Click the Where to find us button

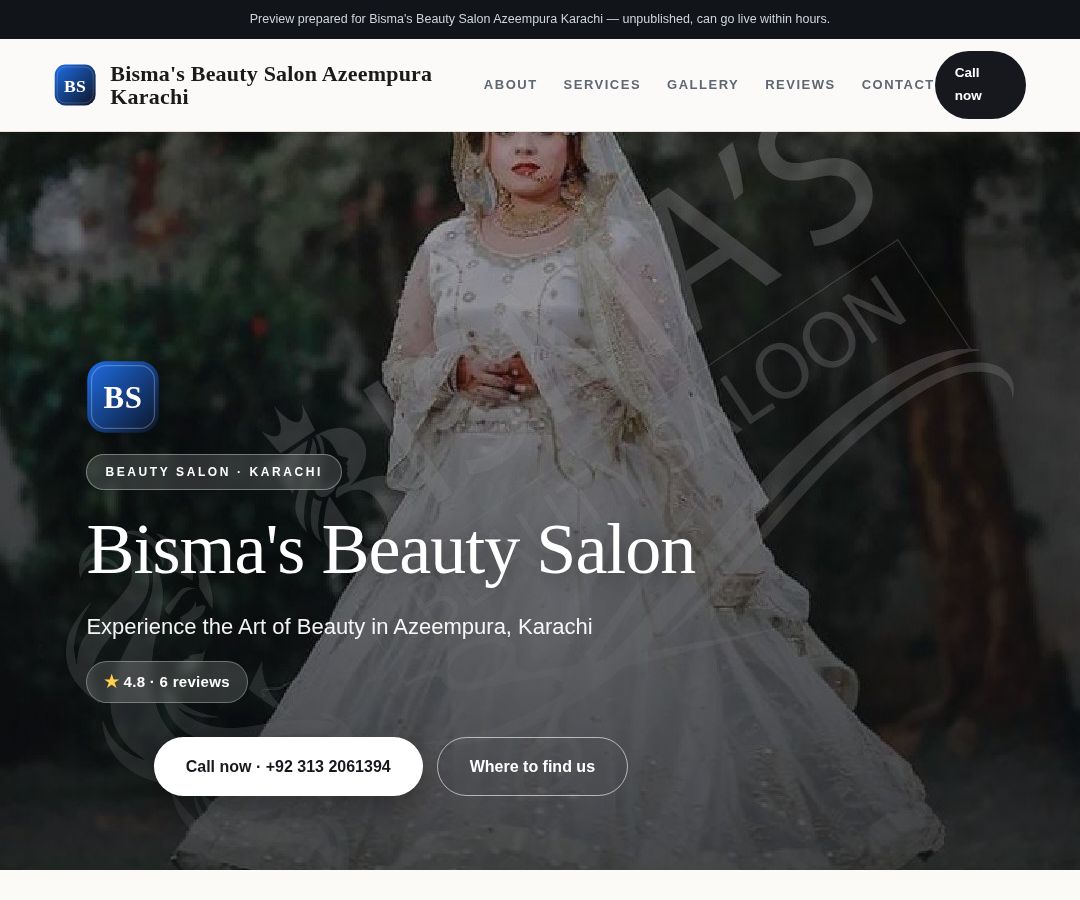point(532,766)
